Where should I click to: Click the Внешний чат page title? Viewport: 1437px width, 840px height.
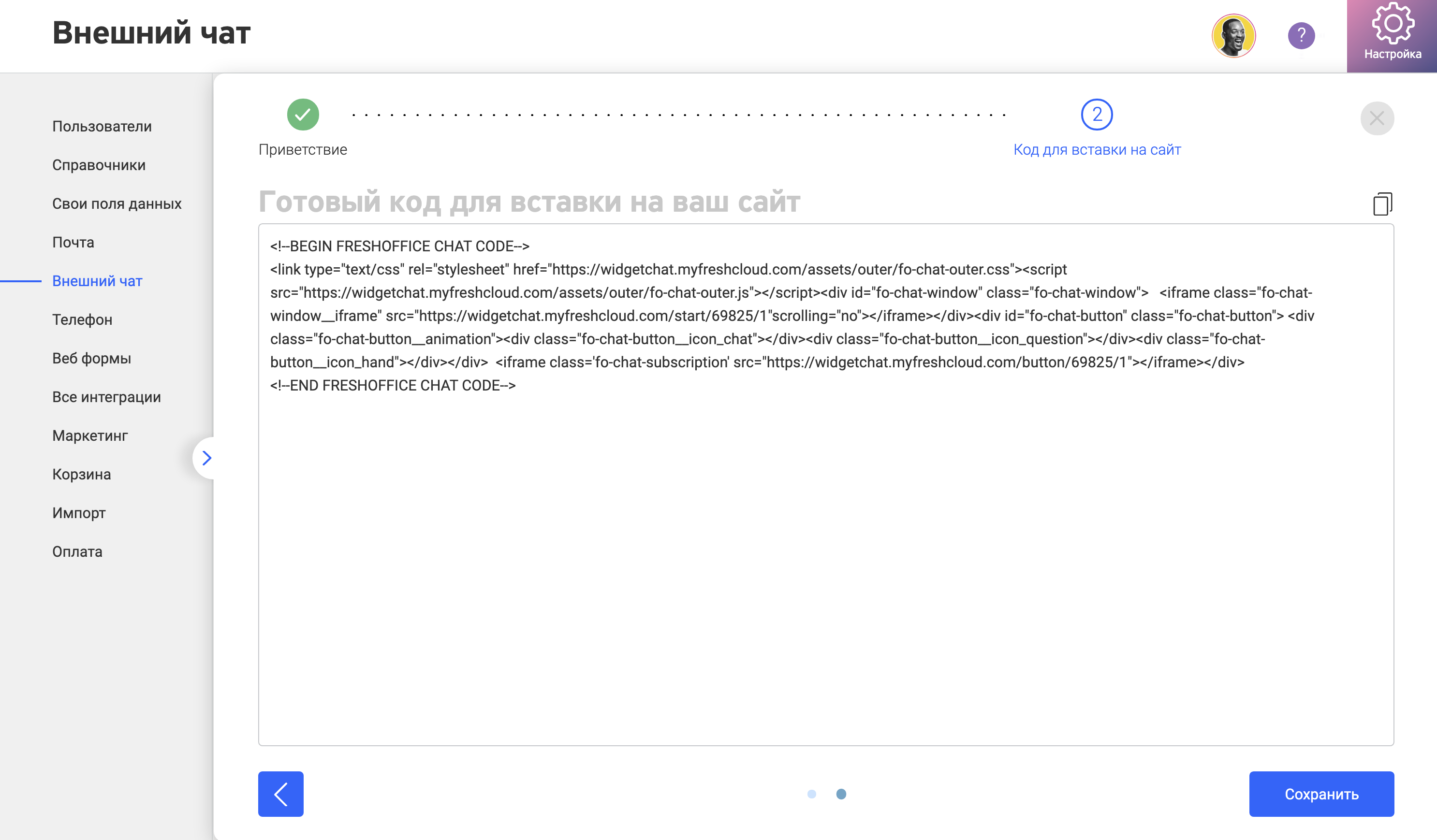[152, 33]
